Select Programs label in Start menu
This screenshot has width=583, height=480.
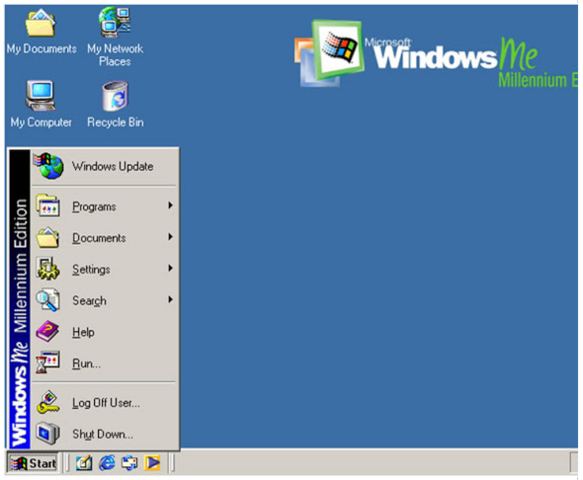[x=94, y=207]
